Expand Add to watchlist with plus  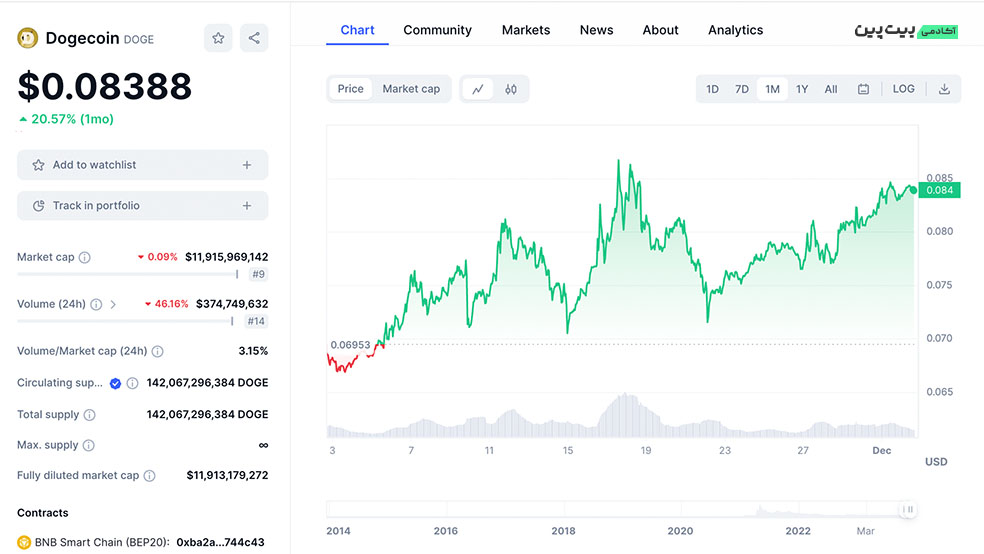[x=247, y=165]
